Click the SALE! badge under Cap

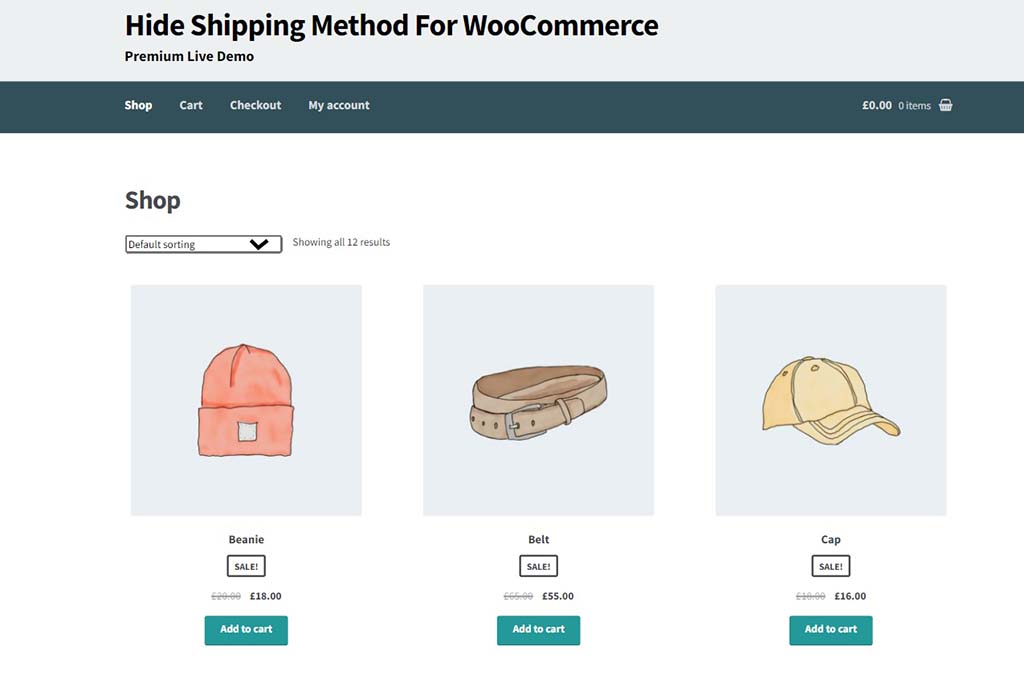tap(830, 566)
